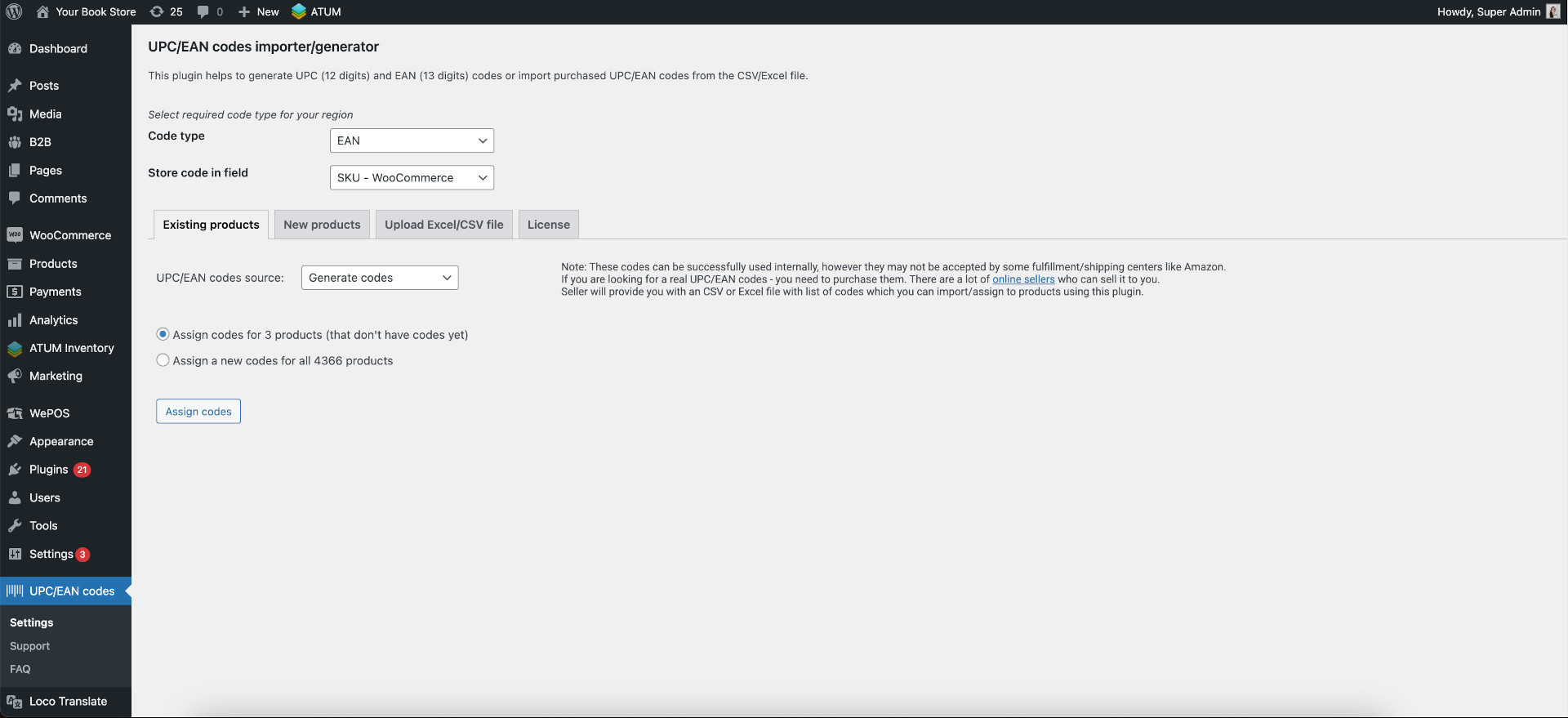Click the Tools wrench icon
Viewport: 1568px width, 718px height.
(15, 526)
